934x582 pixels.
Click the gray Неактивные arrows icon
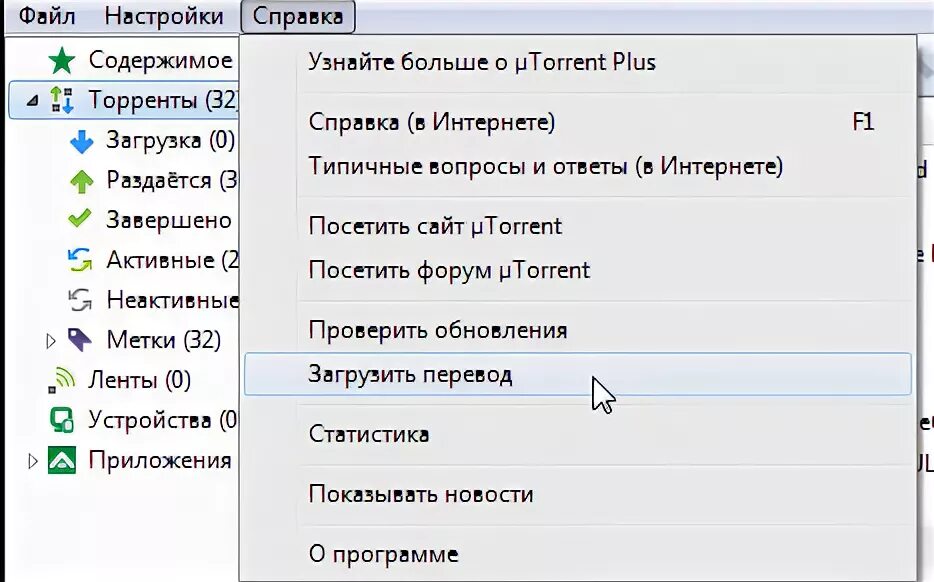click(80, 300)
